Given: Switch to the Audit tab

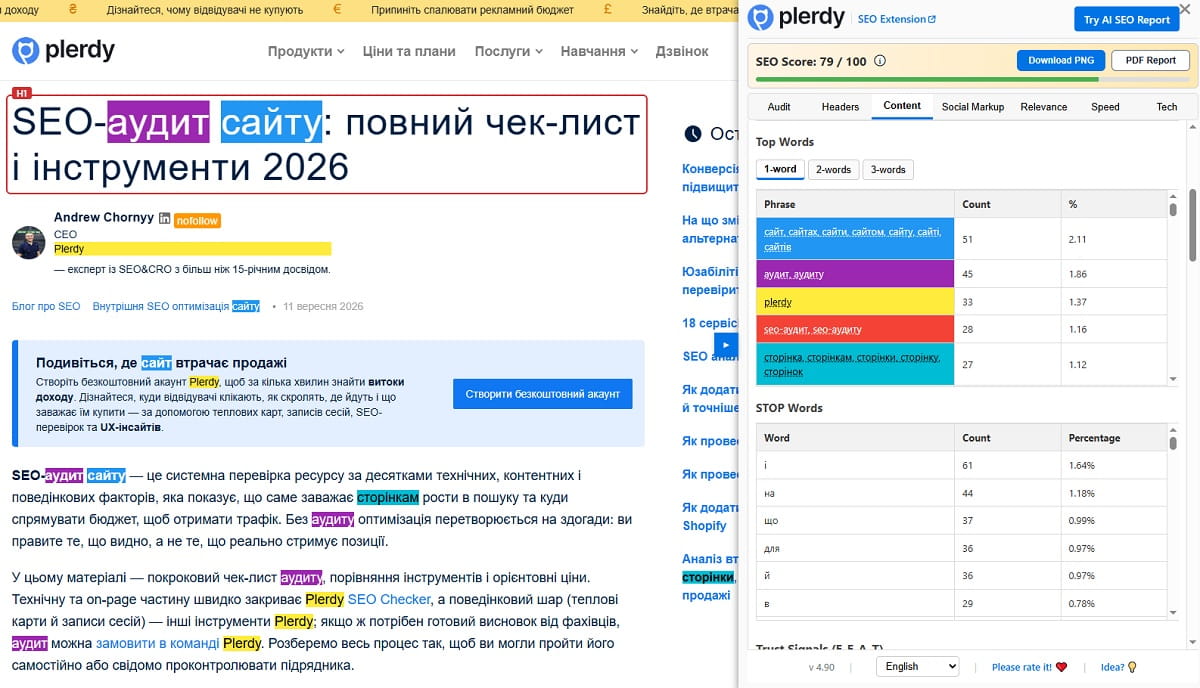Looking at the screenshot, I should [779, 106].
